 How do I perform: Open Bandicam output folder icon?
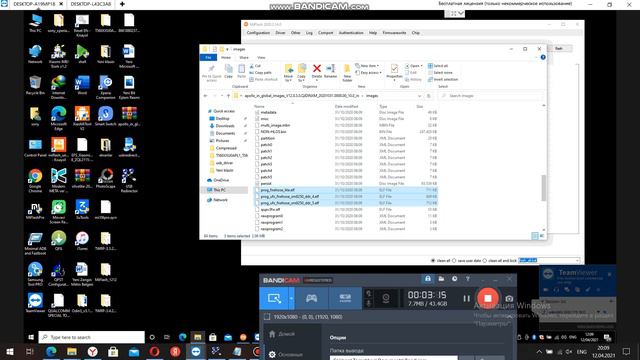point(441,279)
